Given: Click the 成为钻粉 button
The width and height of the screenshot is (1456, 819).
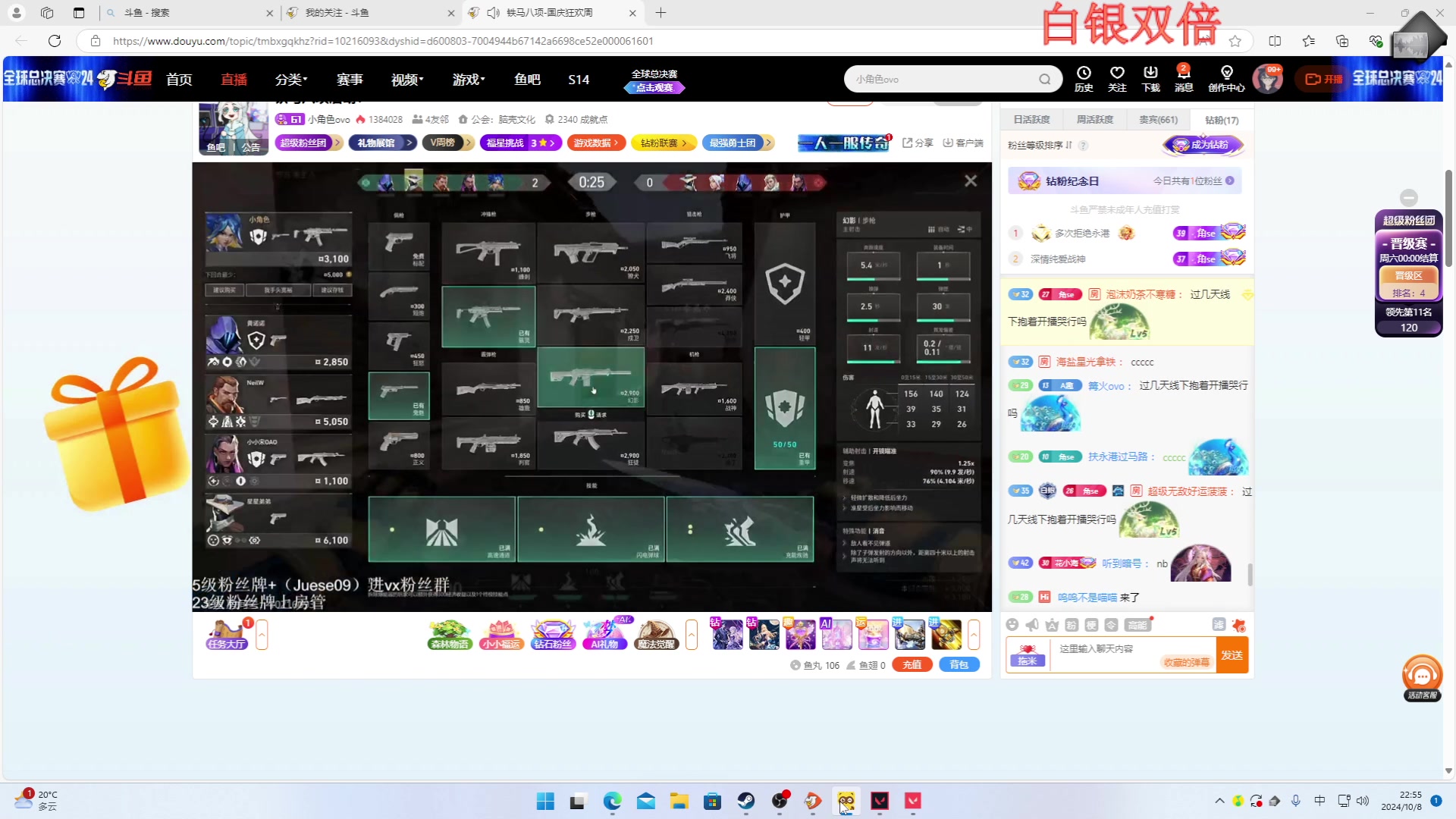Looking at the screenshot, I should (x=1203, y=145).
